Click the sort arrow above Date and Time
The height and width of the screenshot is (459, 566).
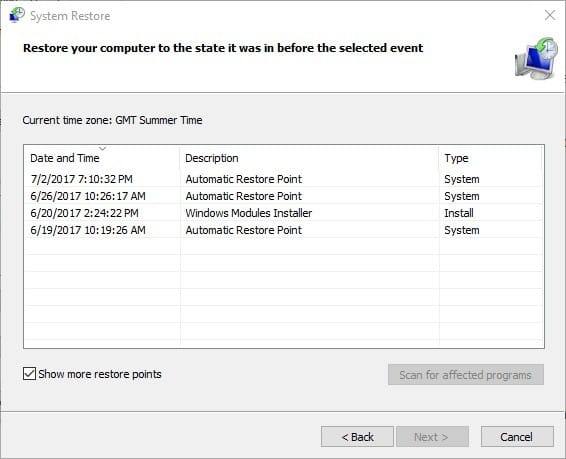(x=102, y=148)
